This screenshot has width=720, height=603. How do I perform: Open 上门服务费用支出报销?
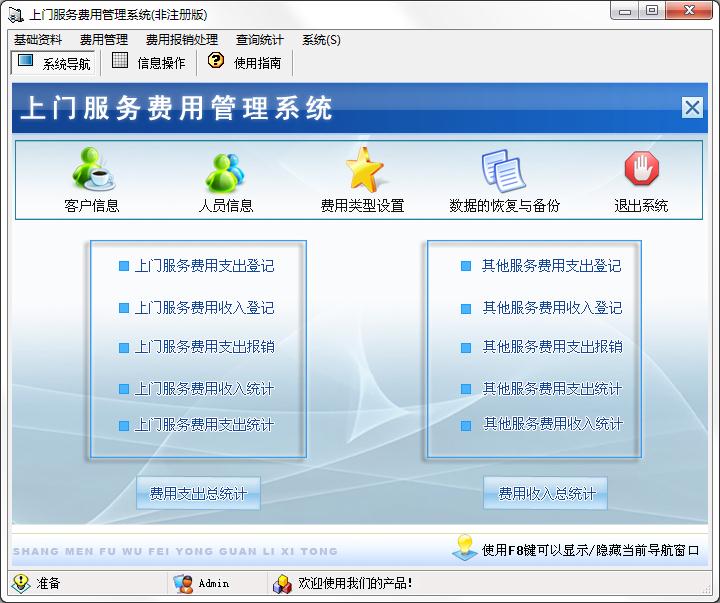tap(204, 347)
